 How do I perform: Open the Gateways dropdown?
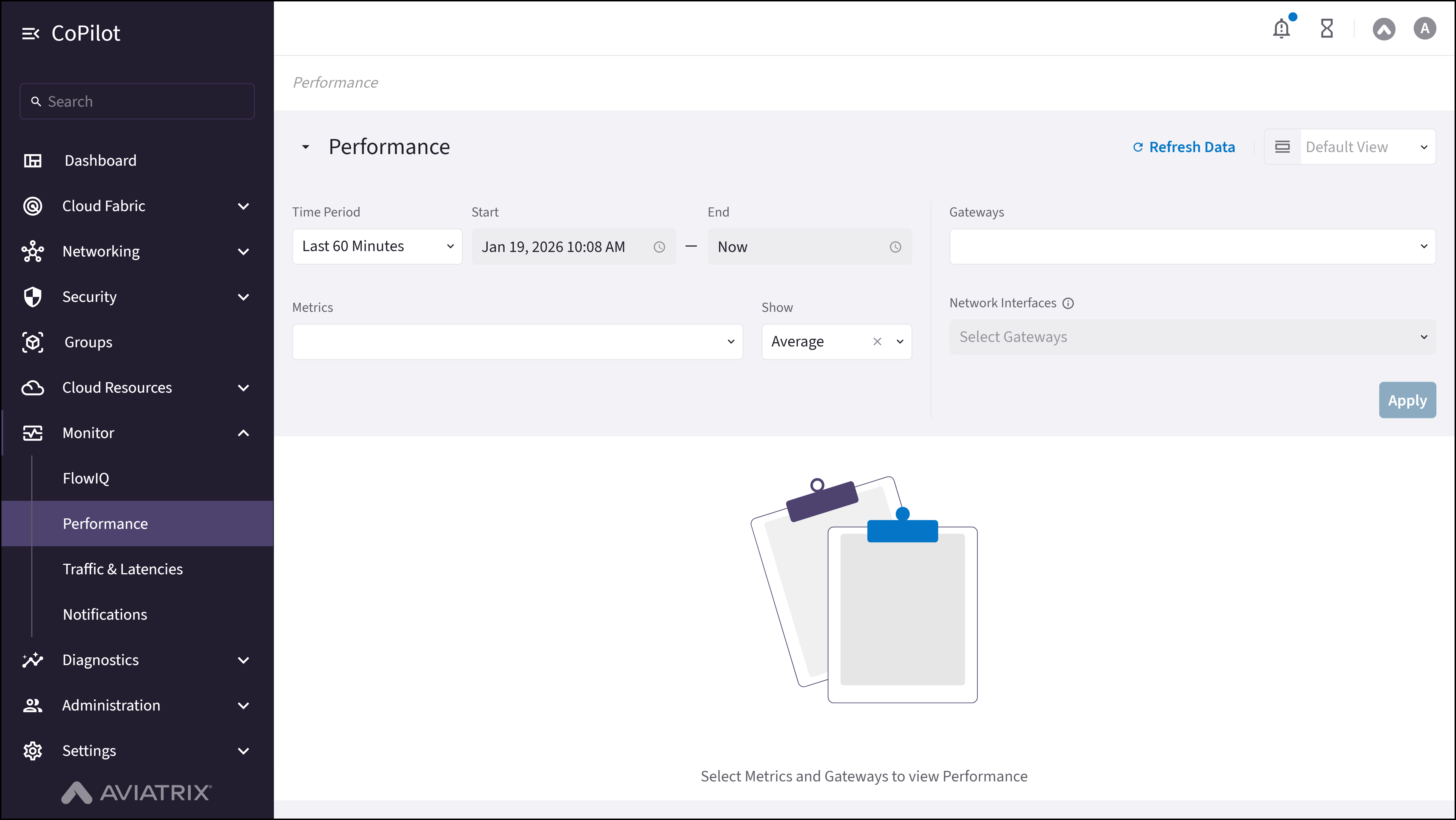click(1192, 246)
